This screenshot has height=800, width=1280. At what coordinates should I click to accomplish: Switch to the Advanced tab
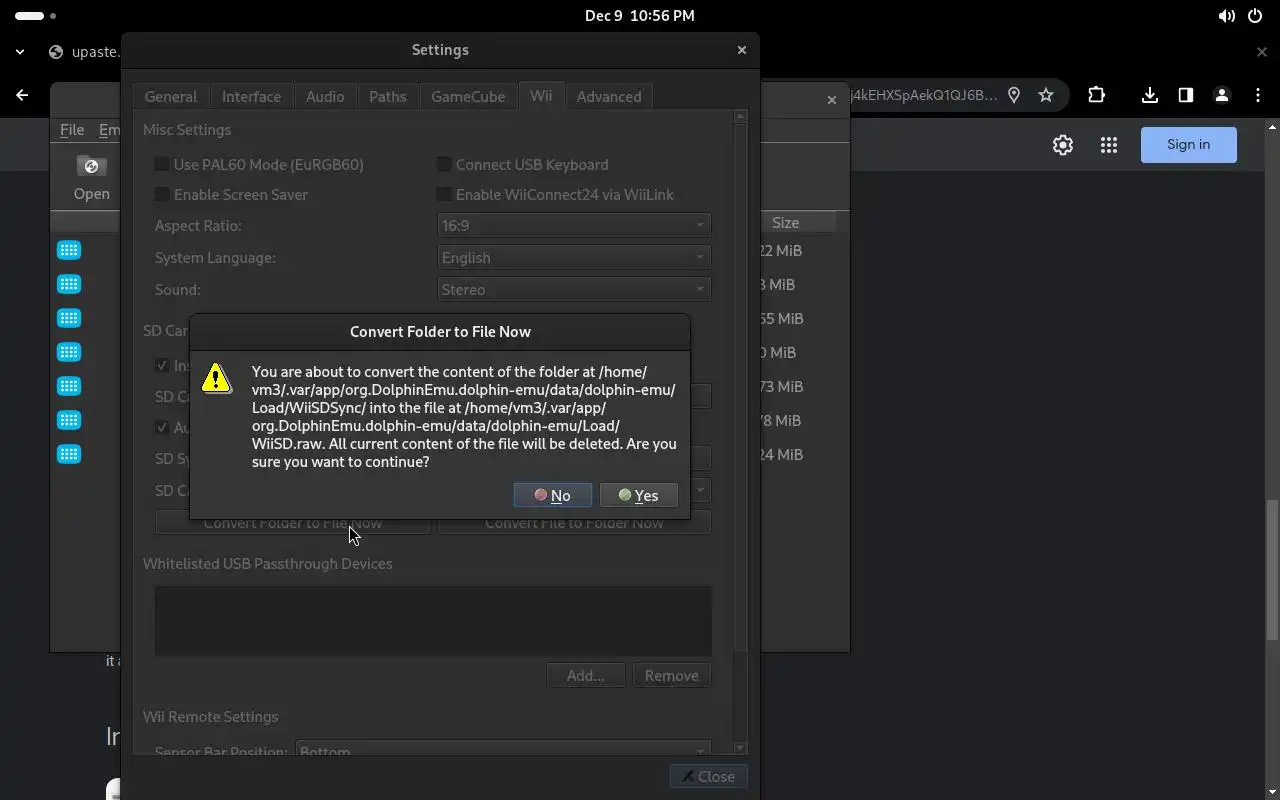tap(609, 96)
